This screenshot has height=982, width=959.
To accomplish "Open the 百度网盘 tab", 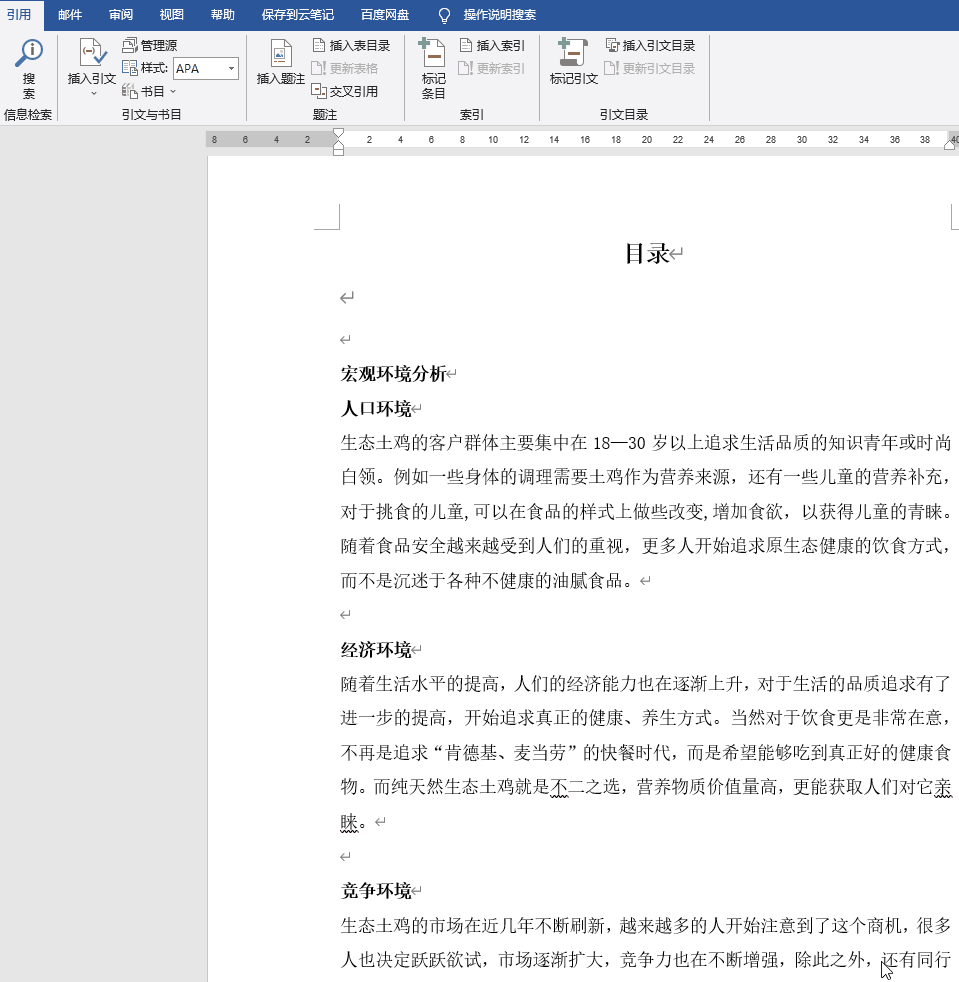I will (386, 15).
